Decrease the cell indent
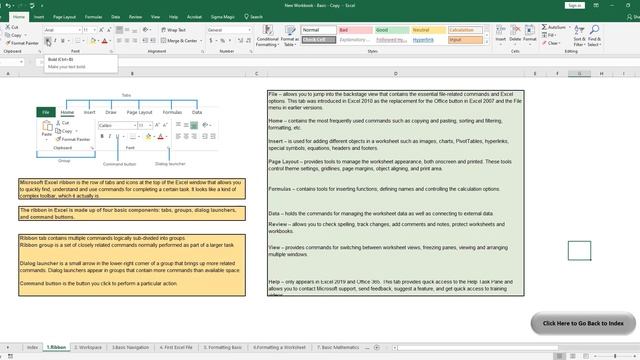This screenshot has height=360, width=640. pos(145,41)
